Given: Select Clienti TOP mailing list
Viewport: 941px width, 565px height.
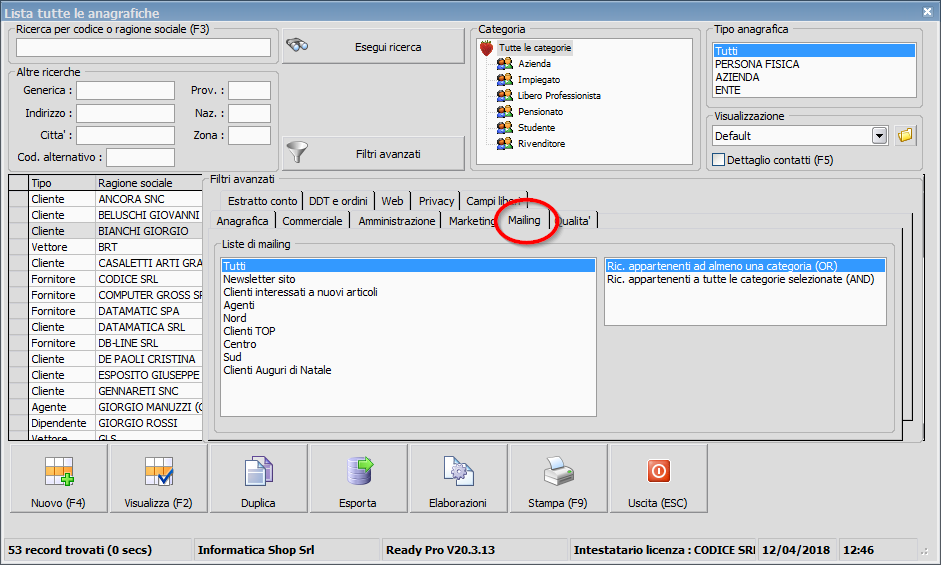Looking at the screenshot, I should click(408, 331).
